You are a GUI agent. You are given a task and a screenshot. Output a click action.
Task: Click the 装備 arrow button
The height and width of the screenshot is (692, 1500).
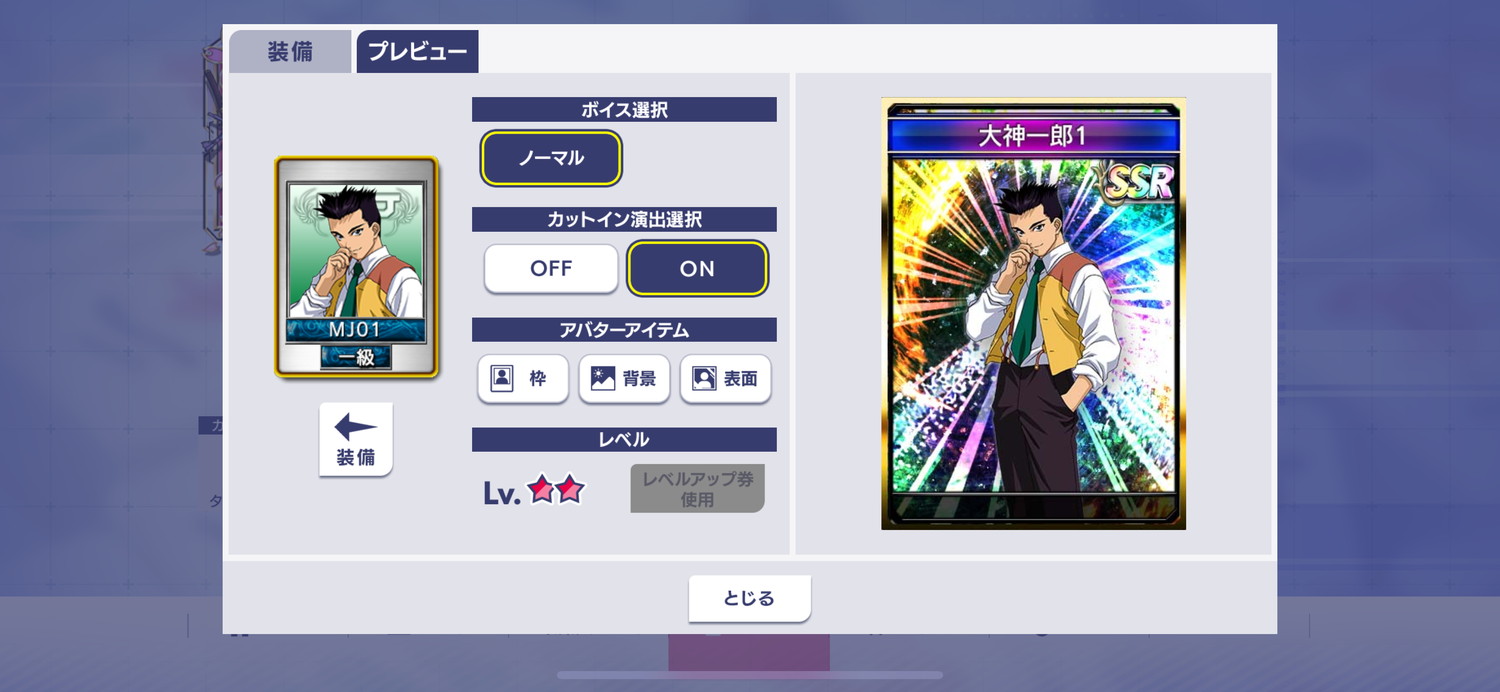coord(356,440)
